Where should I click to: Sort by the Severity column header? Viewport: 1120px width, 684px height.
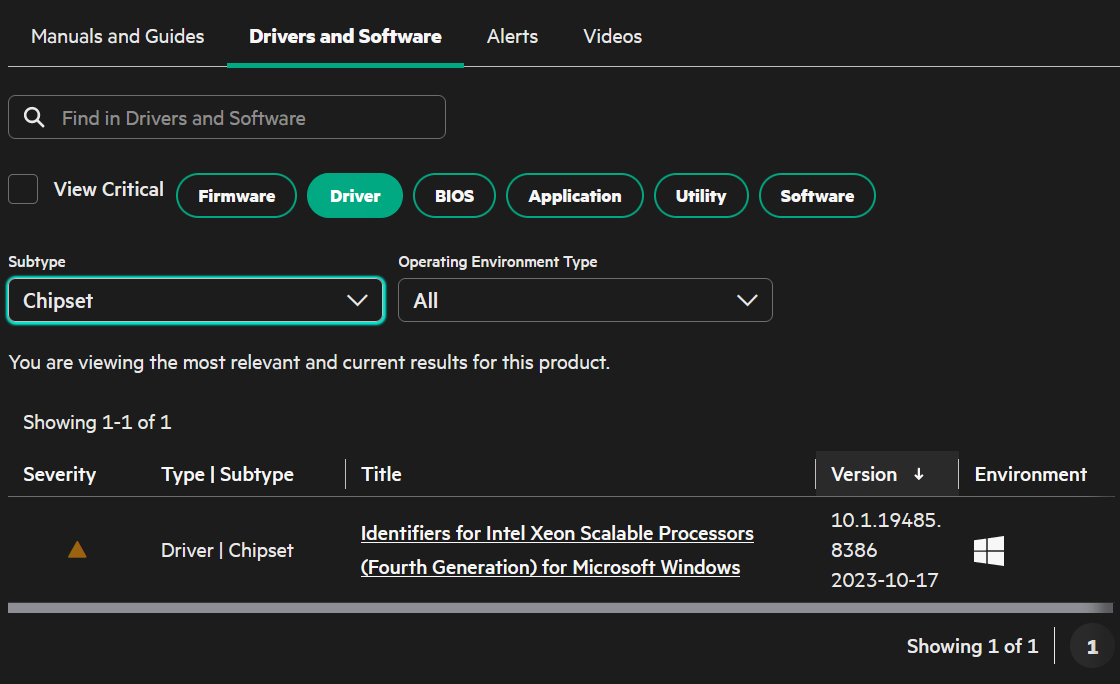tap(59, 474)
